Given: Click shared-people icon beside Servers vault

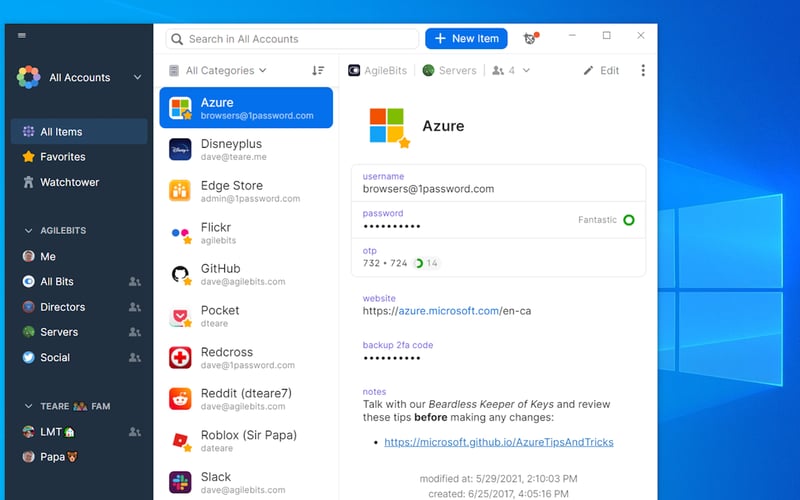Looking at the screenshot, I should click(x=135, y=332).
